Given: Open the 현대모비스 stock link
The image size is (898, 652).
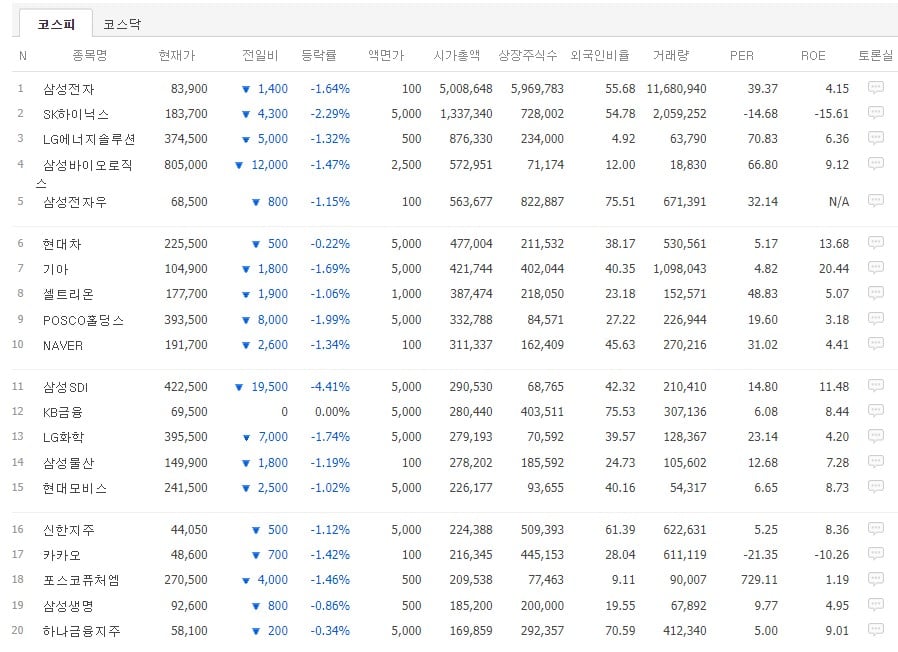Looking at the screenshot, I should (75, 488).
